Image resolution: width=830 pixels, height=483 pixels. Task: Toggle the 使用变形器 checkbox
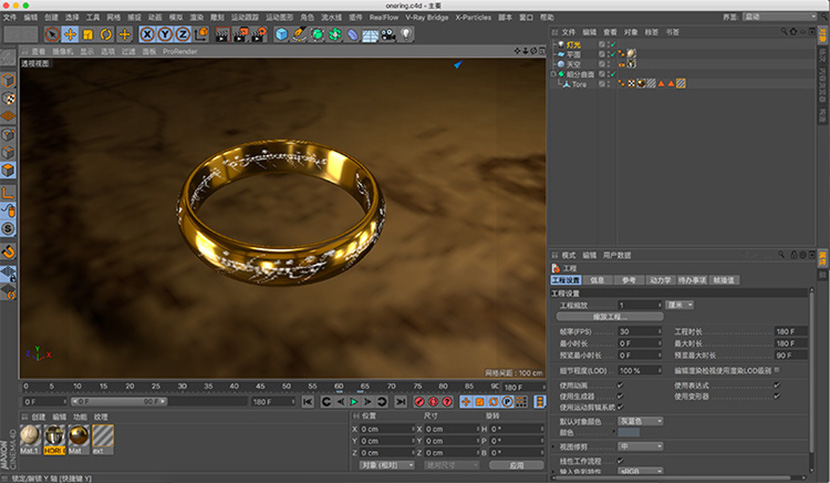coord(777,396)
